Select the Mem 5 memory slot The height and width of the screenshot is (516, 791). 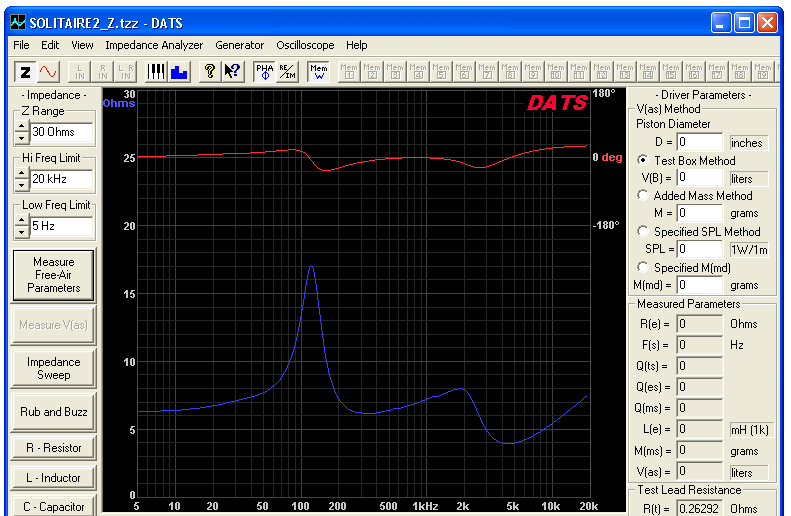tap(441, 72)
